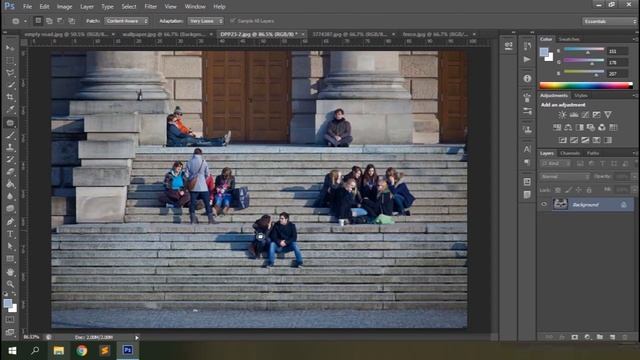Create a new layer from Layers panel footer
The width and height of the screenshot is (640, 360).
point(612,337)
